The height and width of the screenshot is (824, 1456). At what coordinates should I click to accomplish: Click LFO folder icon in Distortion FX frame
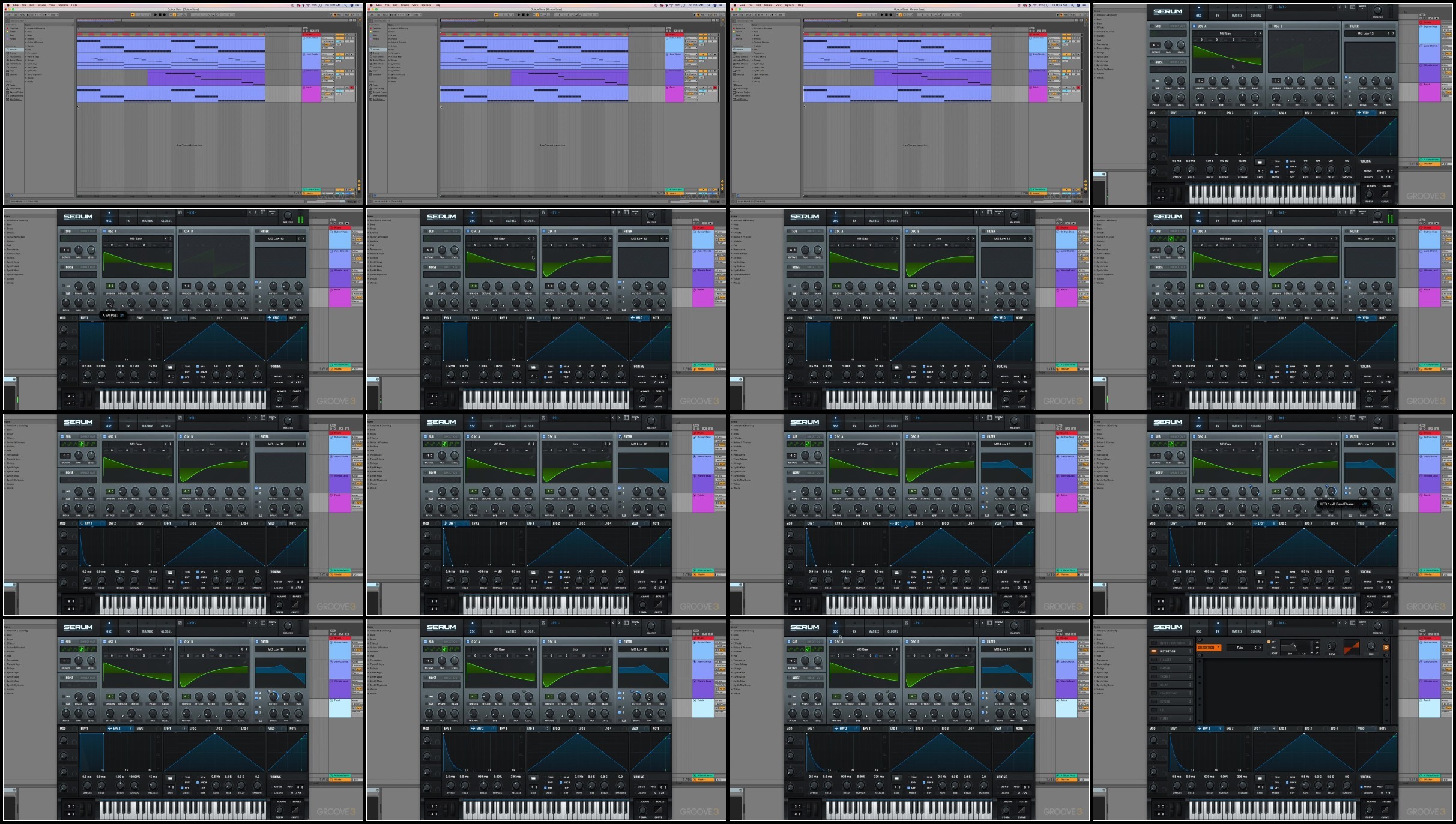(x=1260, y=778)
